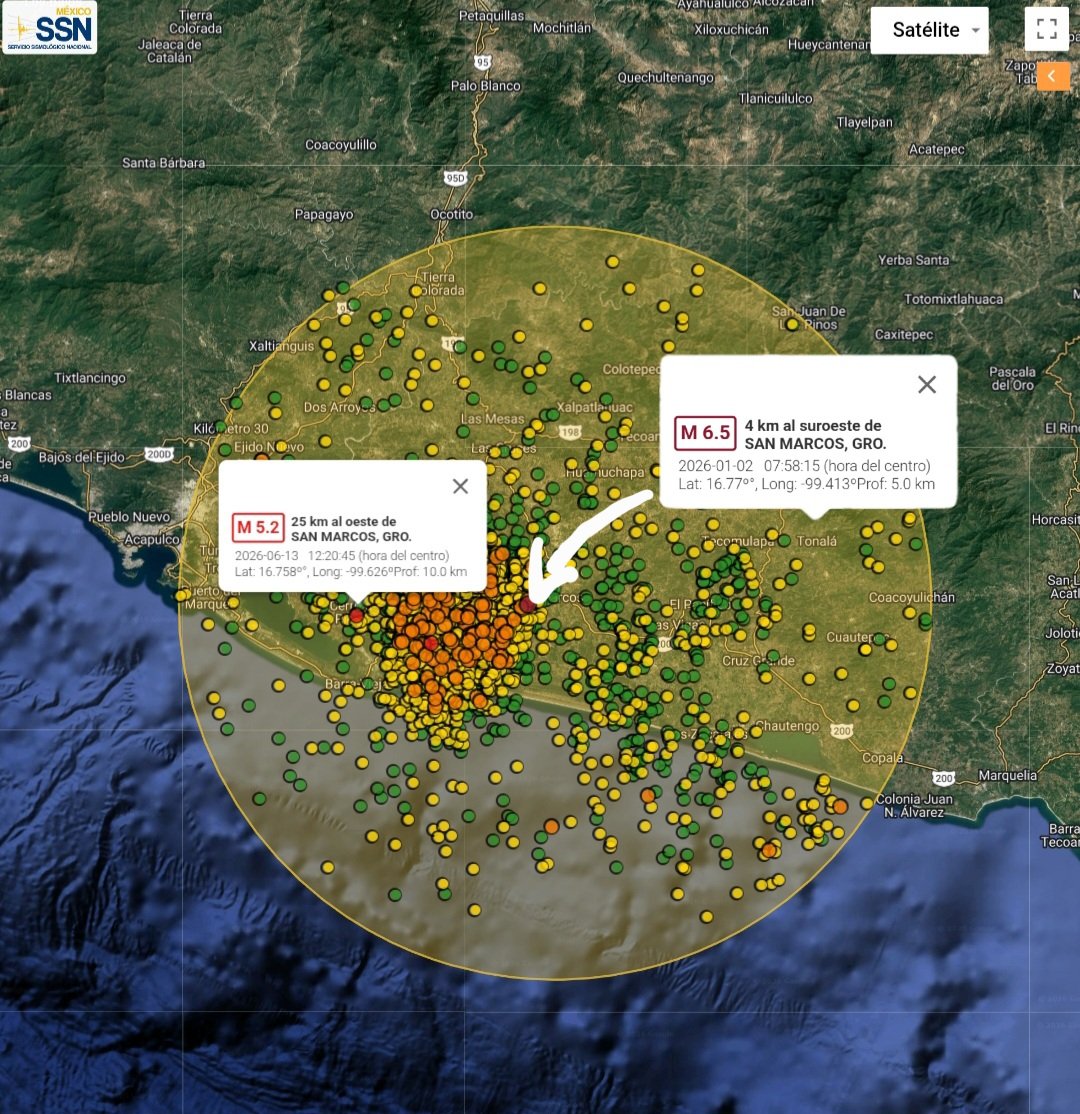Click the Cruz Grande map label
The image size is (1080, 1114).
758,660
